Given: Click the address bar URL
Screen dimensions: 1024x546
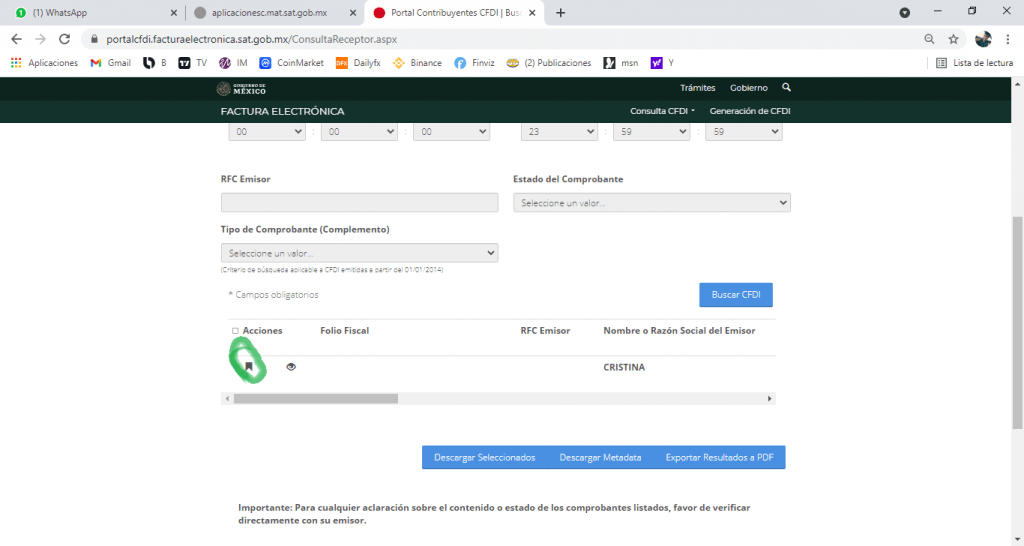Looking at the screenshot, I should [x=251, y=39].
